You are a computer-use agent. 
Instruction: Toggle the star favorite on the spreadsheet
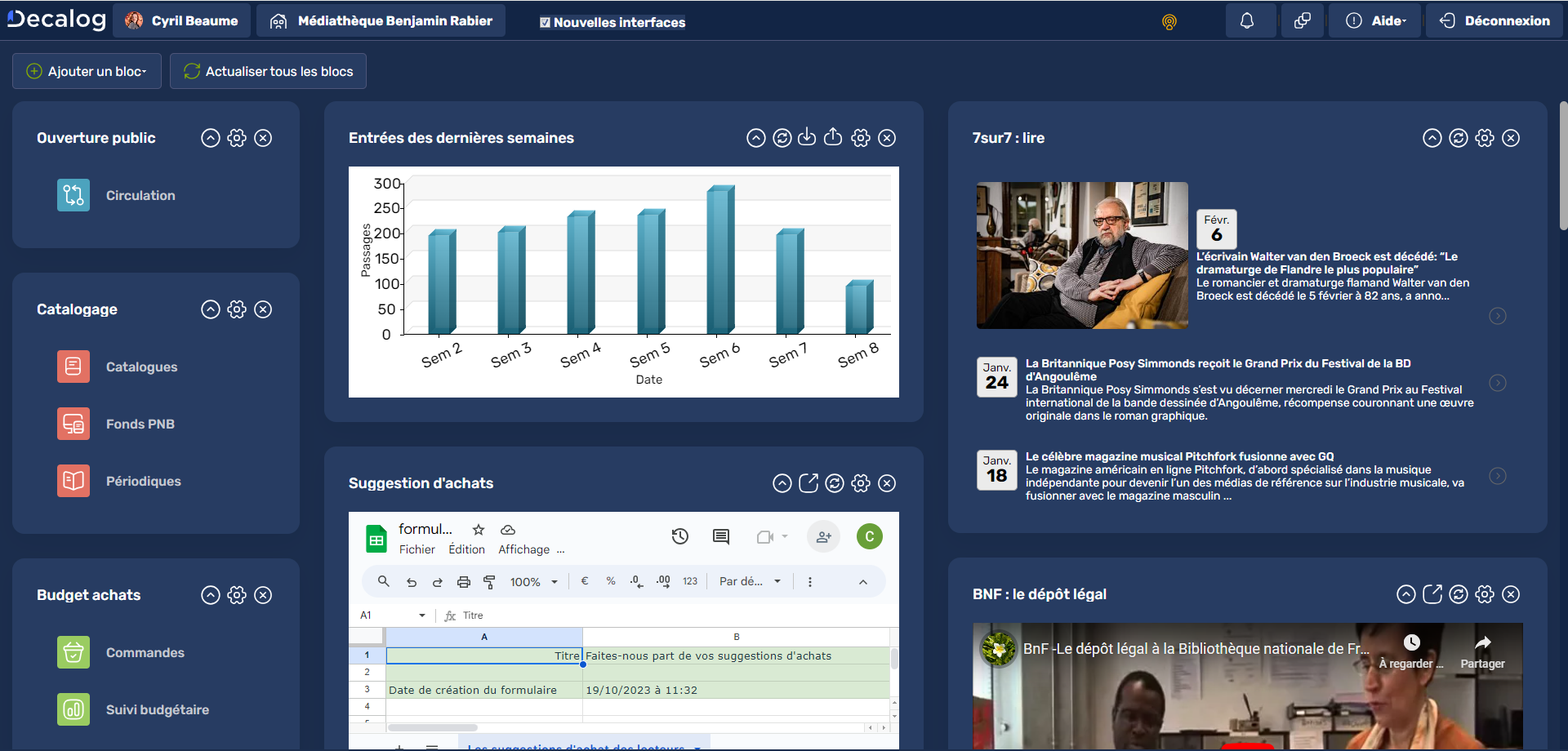[x=479, y=529]
